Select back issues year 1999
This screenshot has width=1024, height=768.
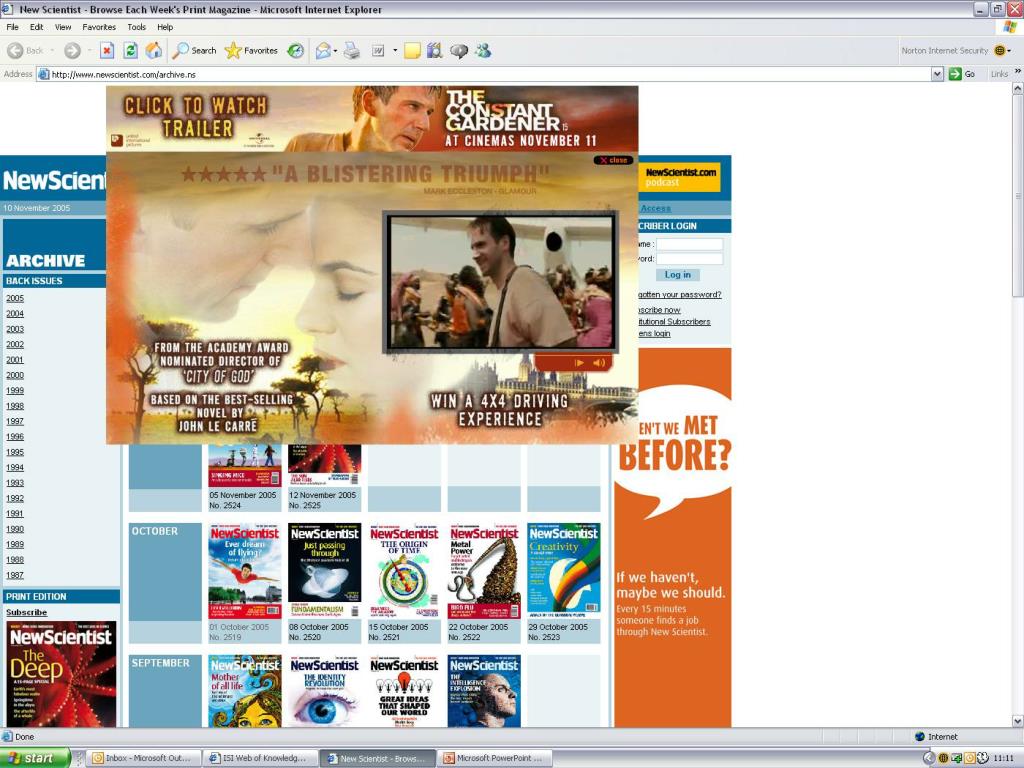[x=15, y=391]
